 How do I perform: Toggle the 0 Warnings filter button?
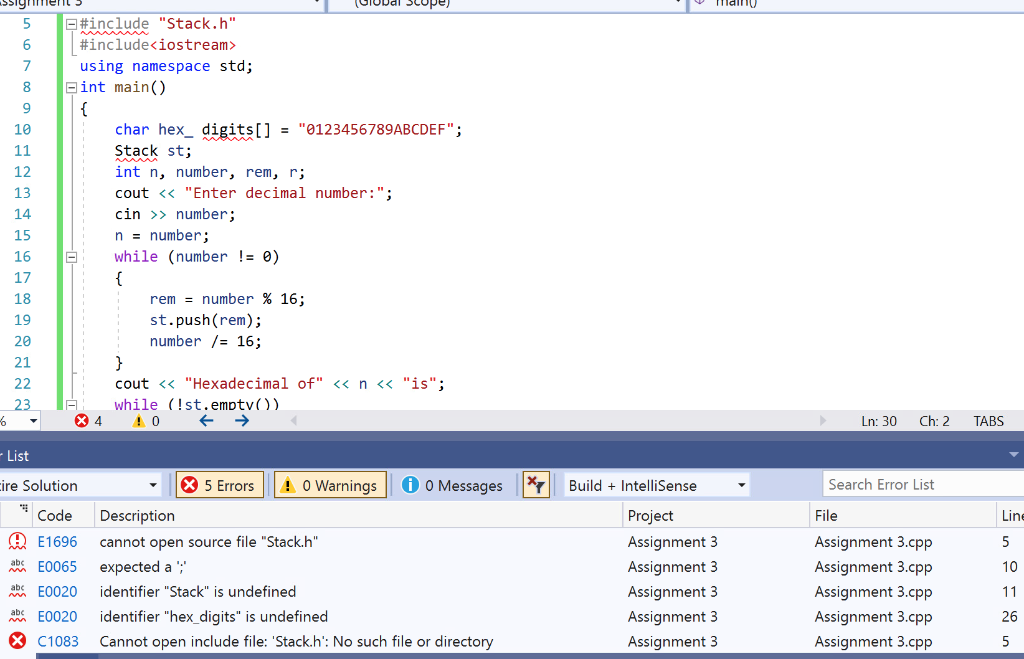[x=330, y=484]
